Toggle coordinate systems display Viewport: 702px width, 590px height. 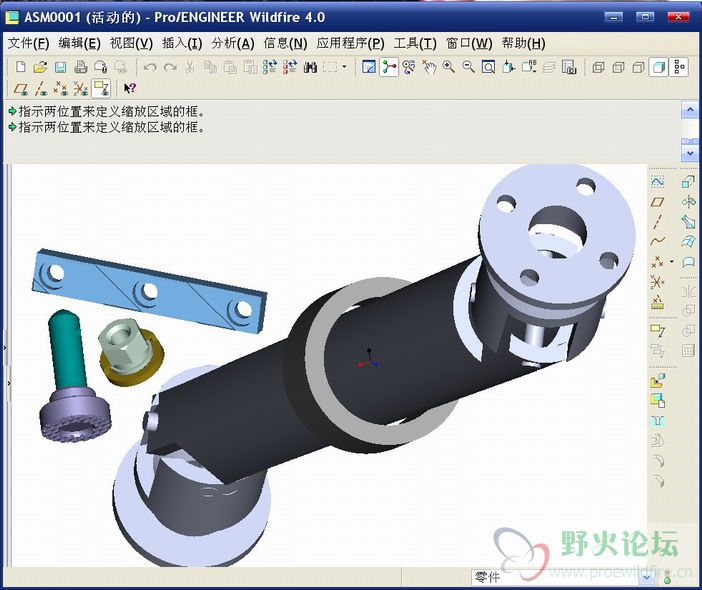pyautogui.click(x=81, y=88)
